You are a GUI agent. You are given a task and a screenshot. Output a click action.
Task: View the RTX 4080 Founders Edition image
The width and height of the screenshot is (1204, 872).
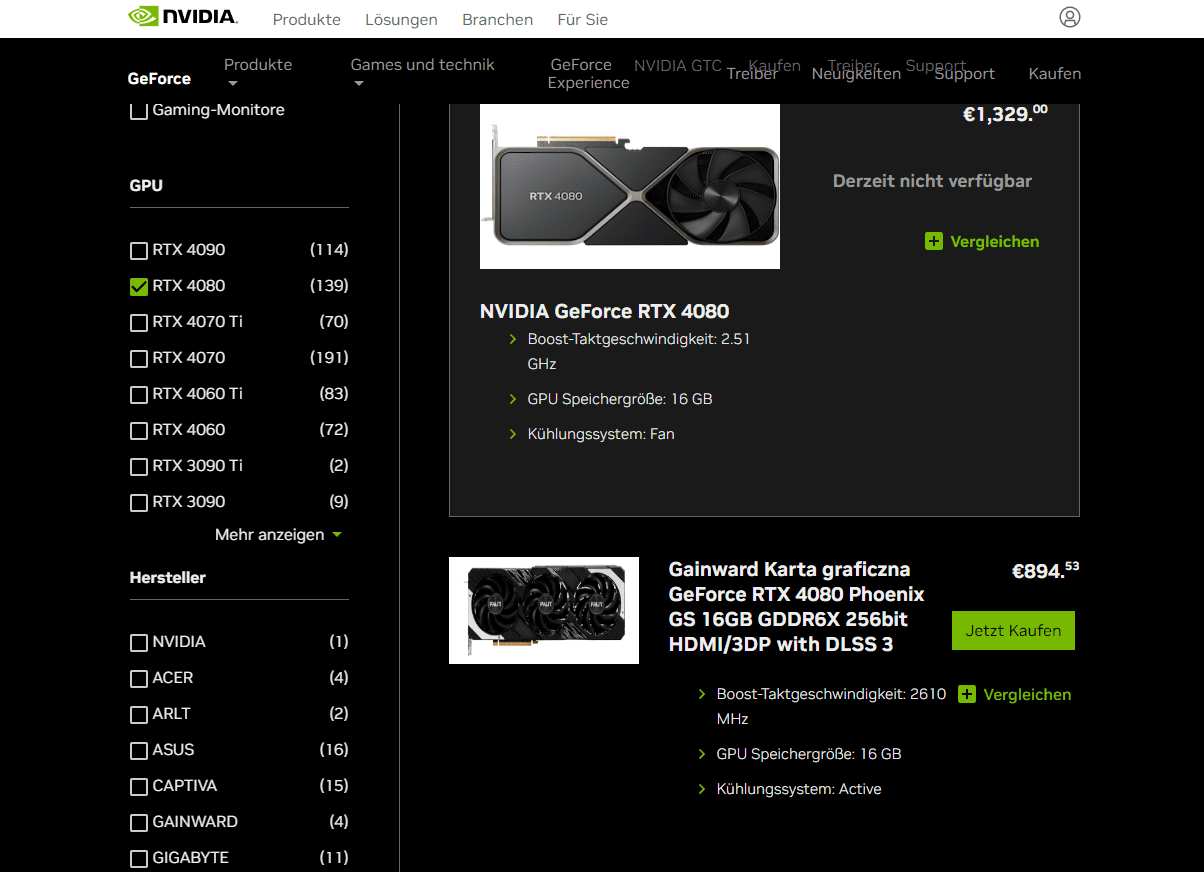[x=630, y=186]
